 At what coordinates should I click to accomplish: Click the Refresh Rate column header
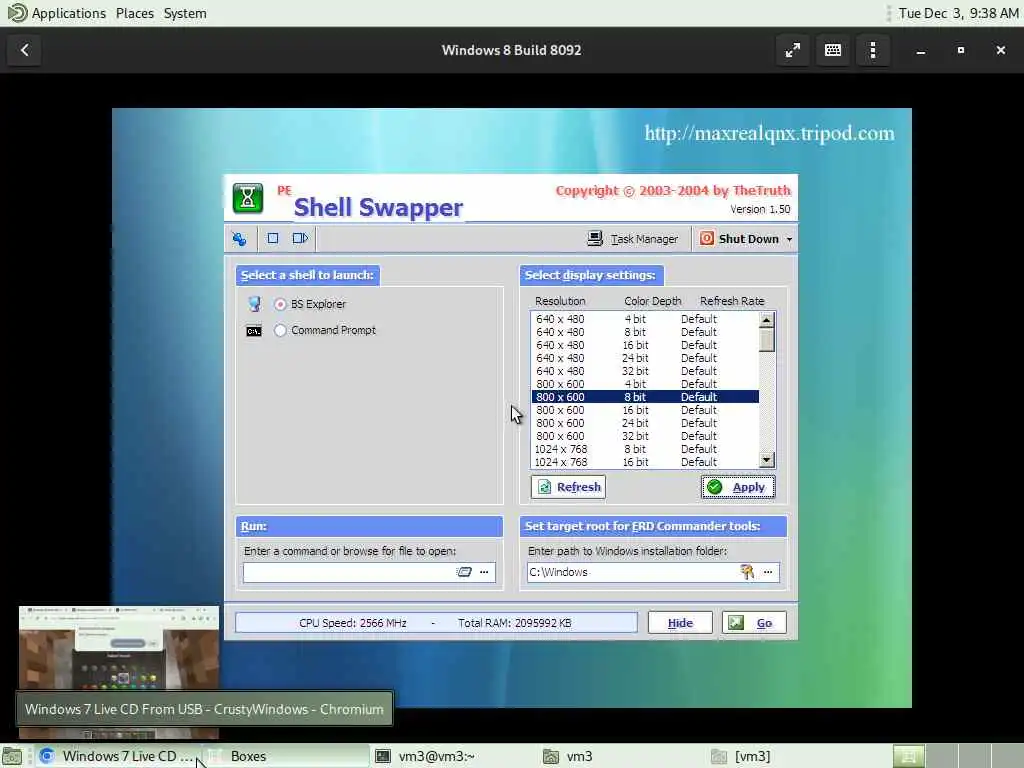pos(732,301)
